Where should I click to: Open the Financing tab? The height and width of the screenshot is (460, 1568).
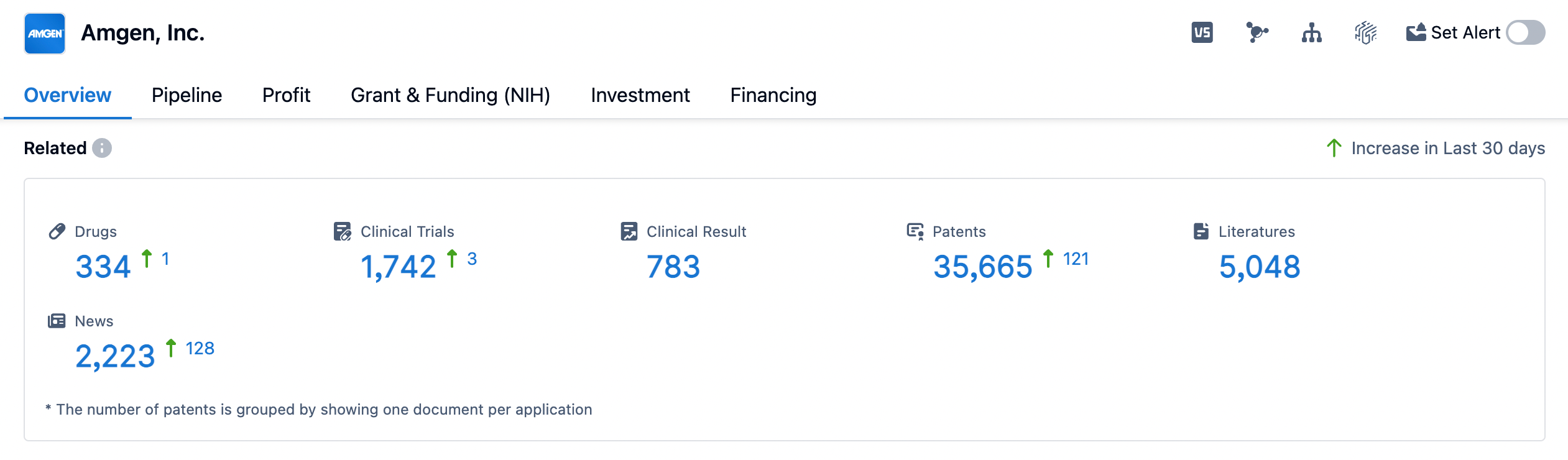pos(773,95)
